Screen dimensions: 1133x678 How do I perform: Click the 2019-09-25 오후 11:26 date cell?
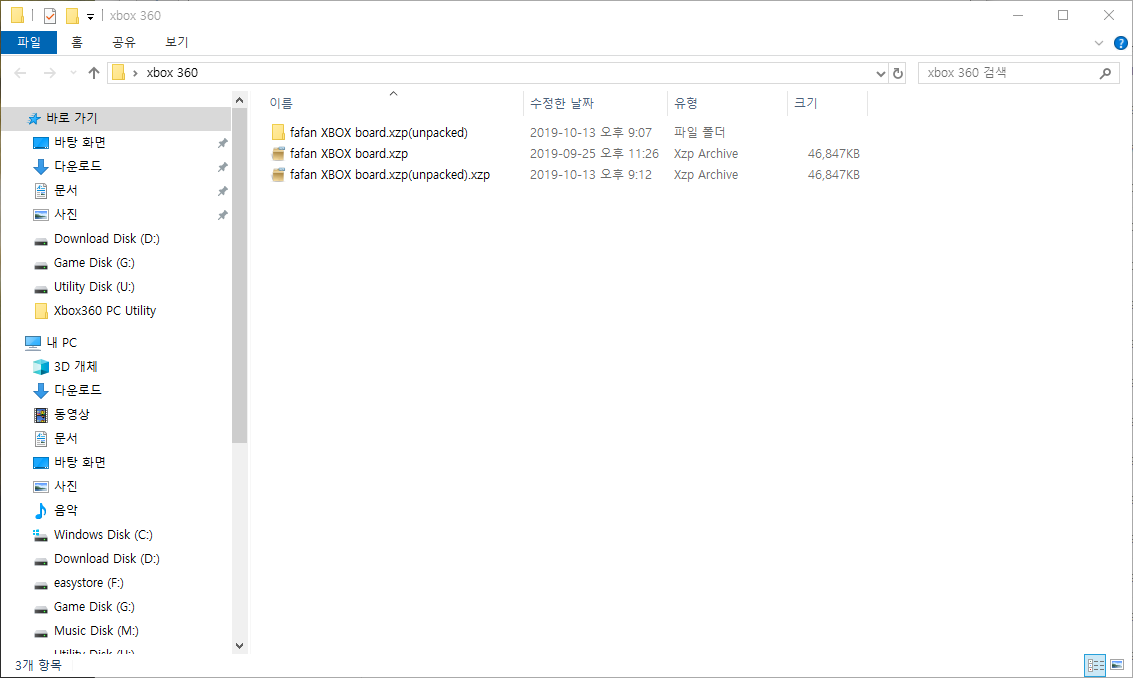tap(594, 153)
